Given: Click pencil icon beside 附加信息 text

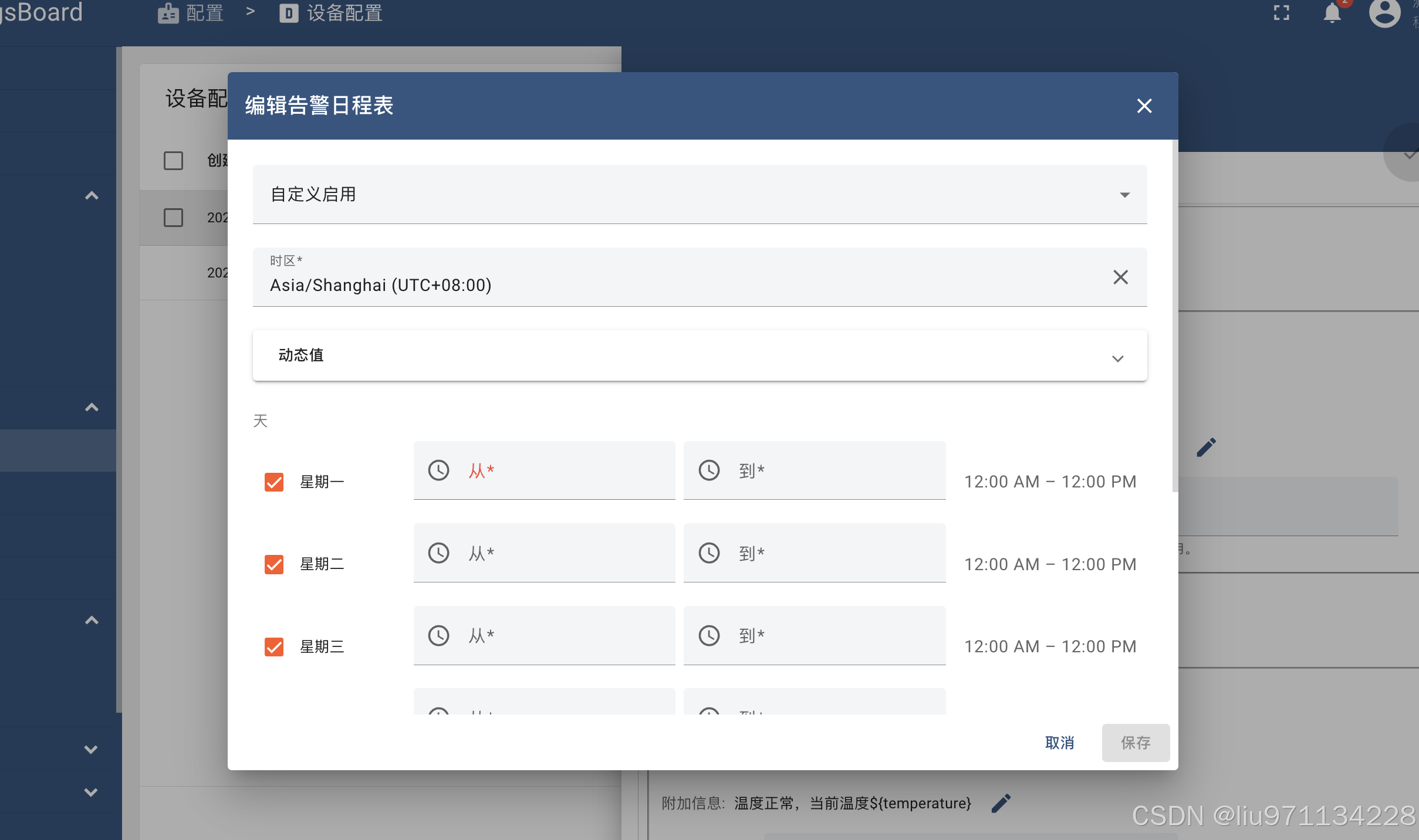Looking at the screenshot, I should click(x=1001, y=803).
